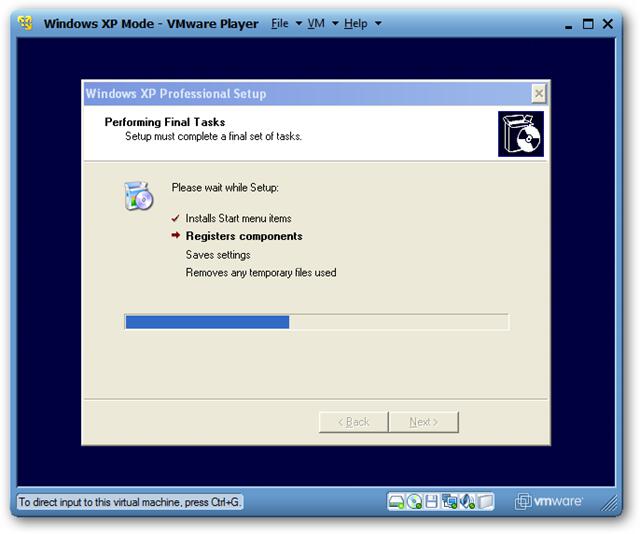Screen dimensions: 640x534
Task: Click the "Please wait while Setup:" text
Action: tap(225, 187)
